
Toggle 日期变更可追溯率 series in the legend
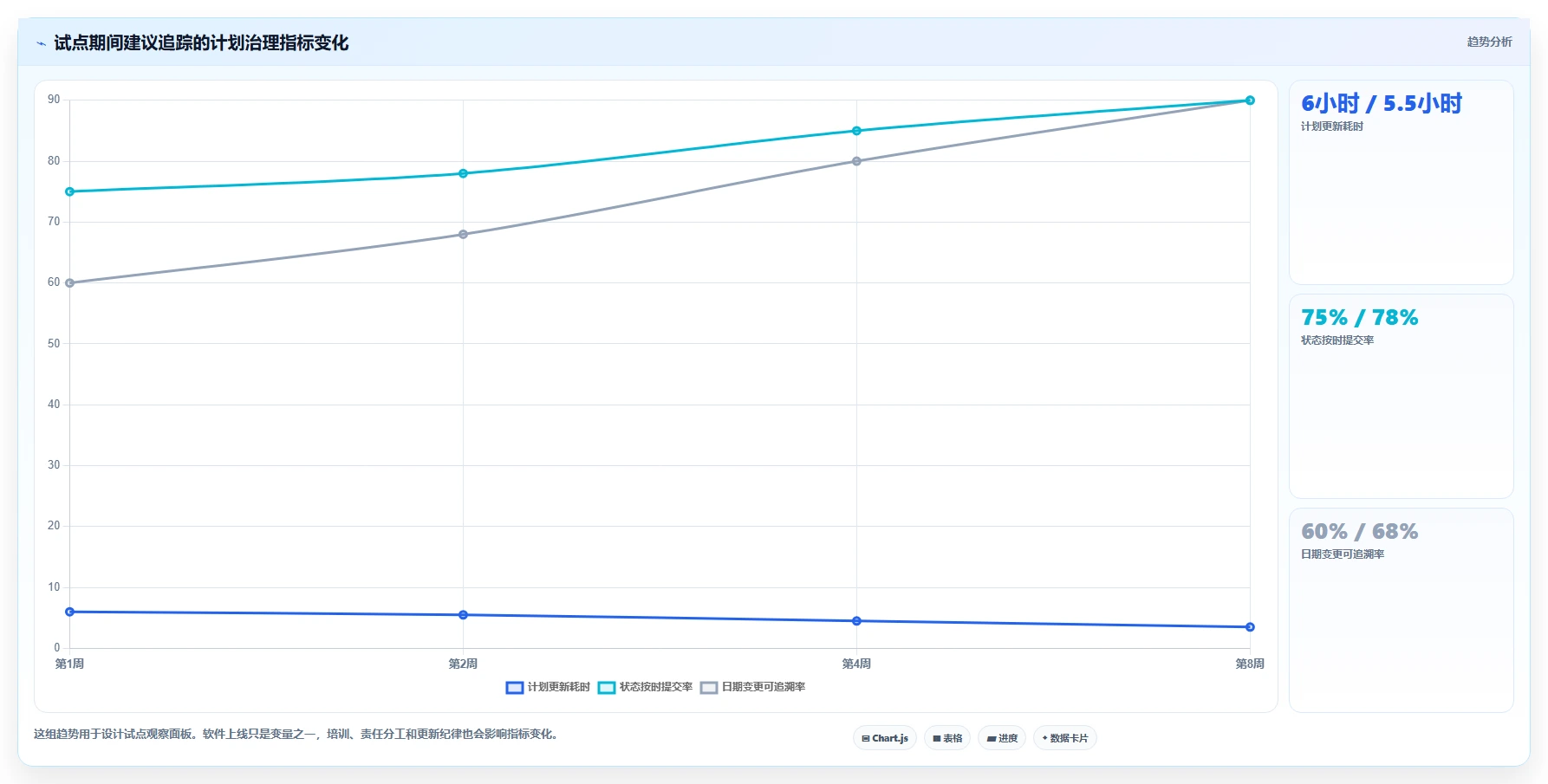pyautogui.click(x=752, y=687)
